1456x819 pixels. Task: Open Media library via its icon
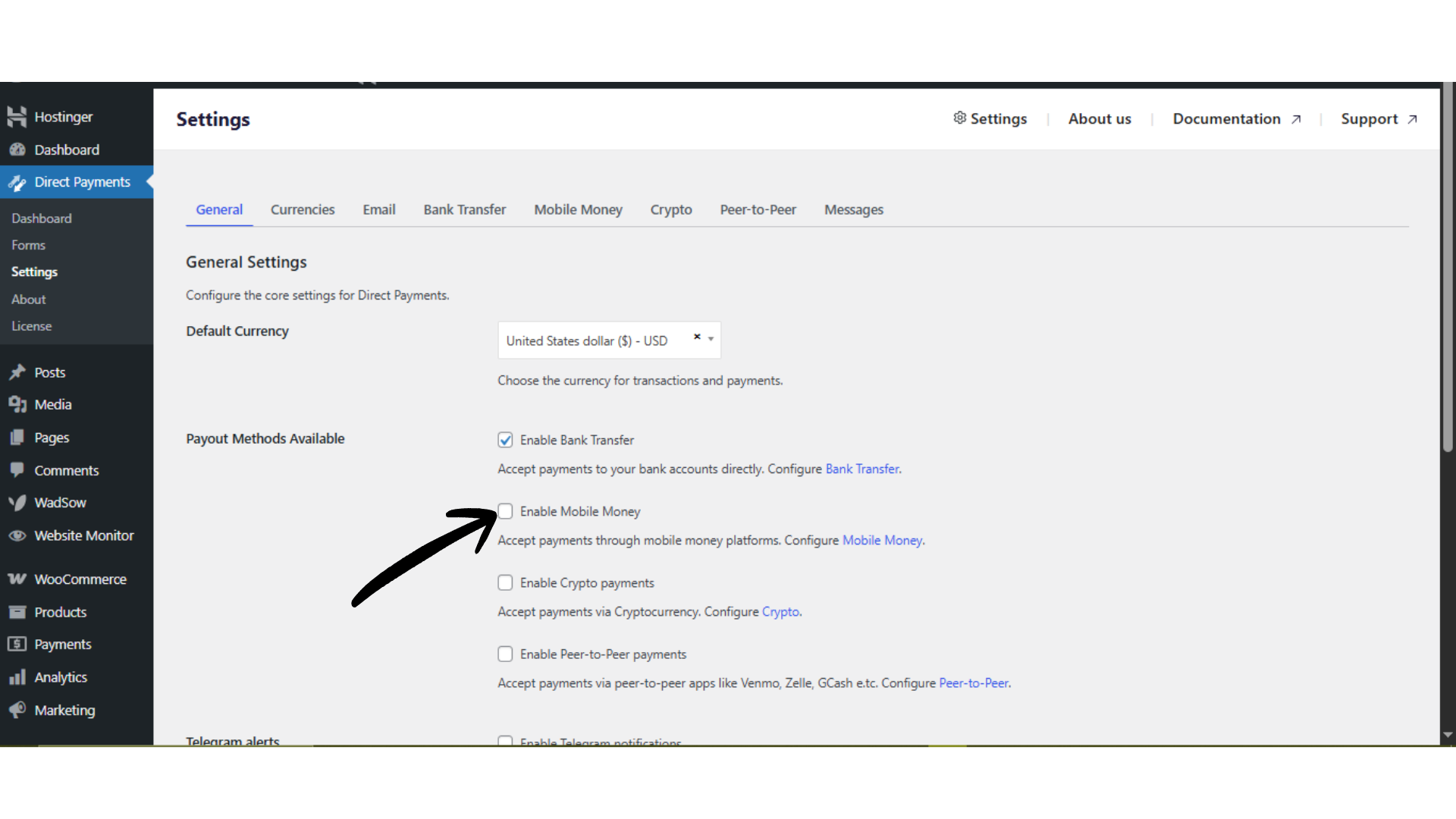17,405
